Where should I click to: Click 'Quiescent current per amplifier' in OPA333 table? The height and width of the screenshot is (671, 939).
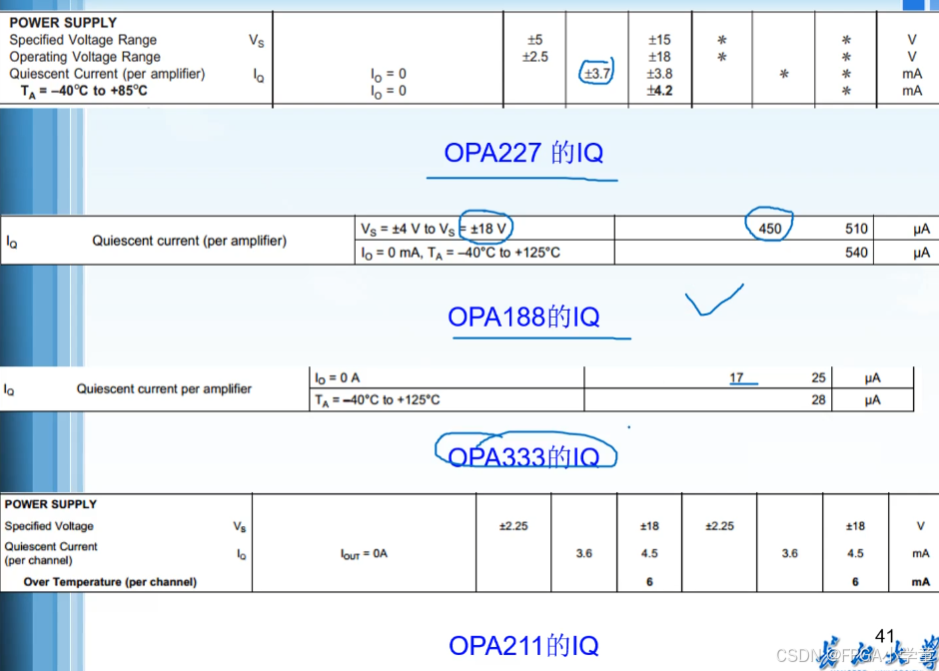(x=163, y=389)
